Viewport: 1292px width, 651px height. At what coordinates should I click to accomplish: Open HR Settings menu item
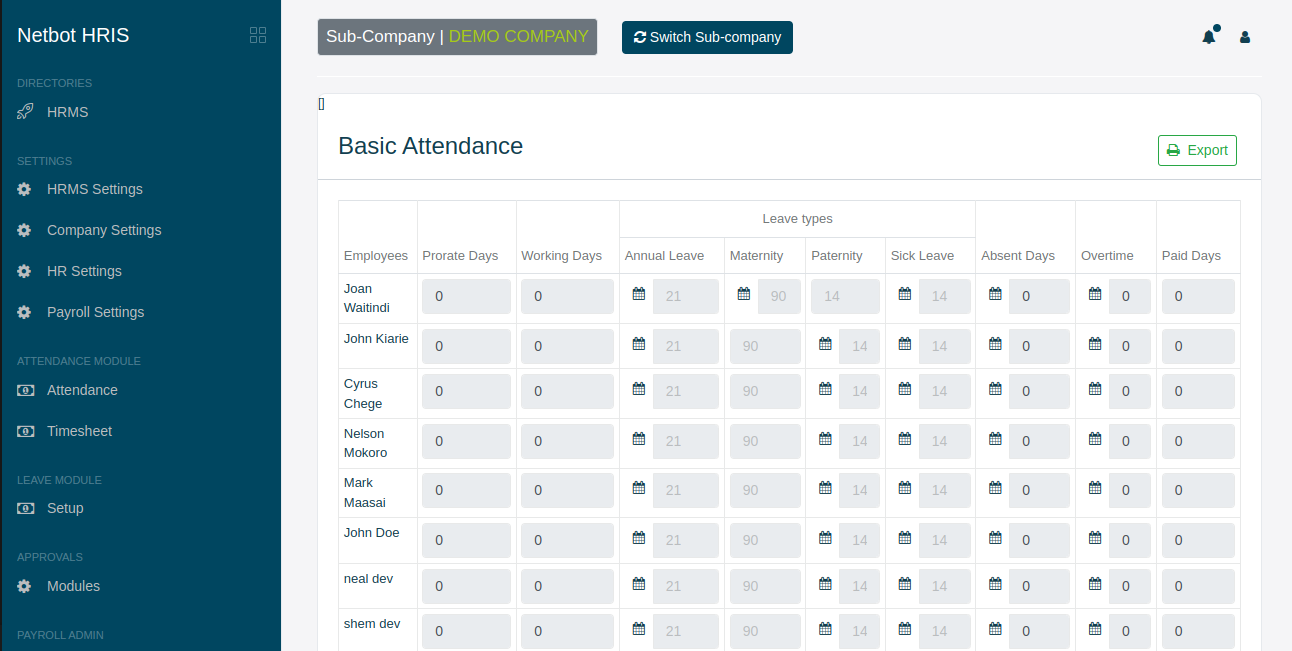84,271
